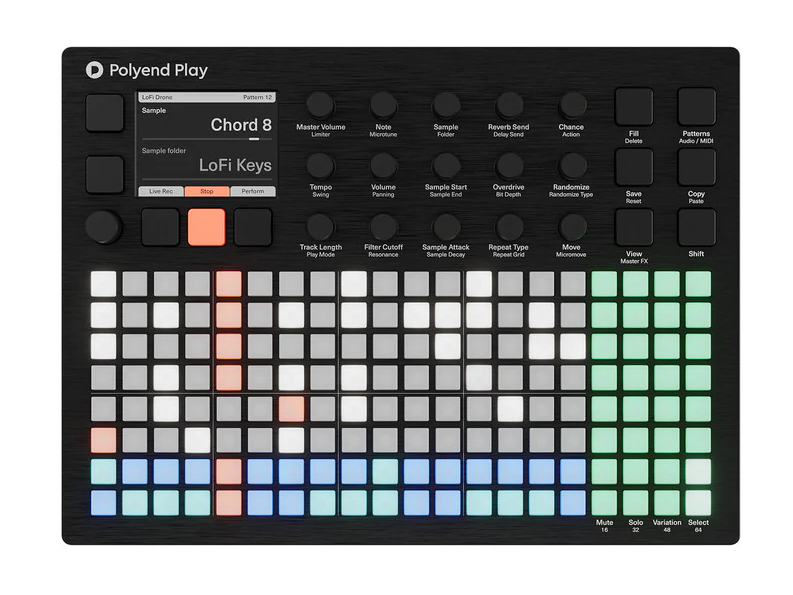Select the Live Rec tab on display

(x=161, y=191)
